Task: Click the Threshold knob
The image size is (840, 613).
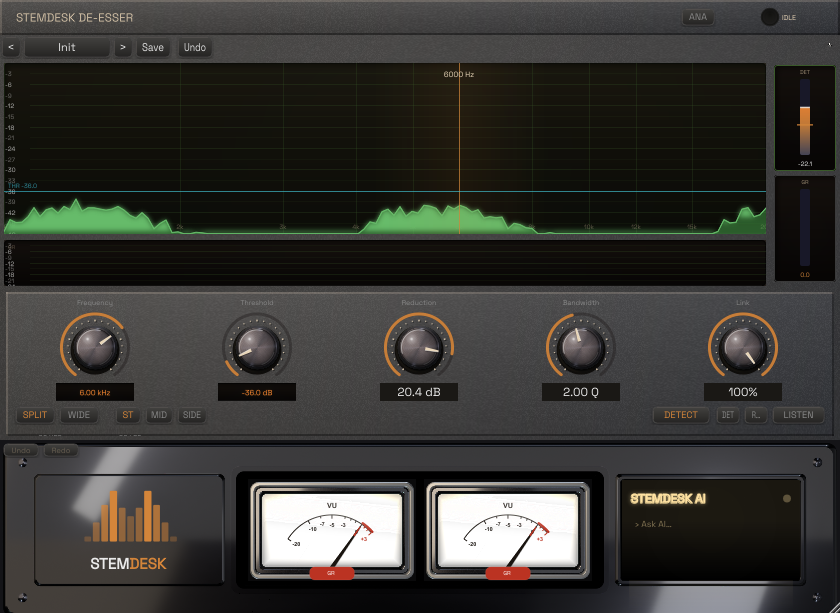Action: click(x=257, y=347)
